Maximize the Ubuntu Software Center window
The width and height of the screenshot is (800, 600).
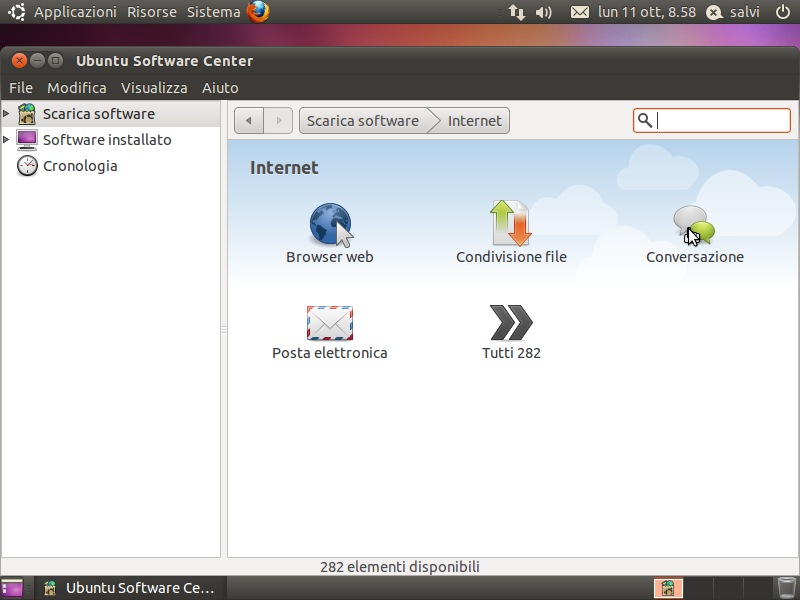click(x=55, y=61)
